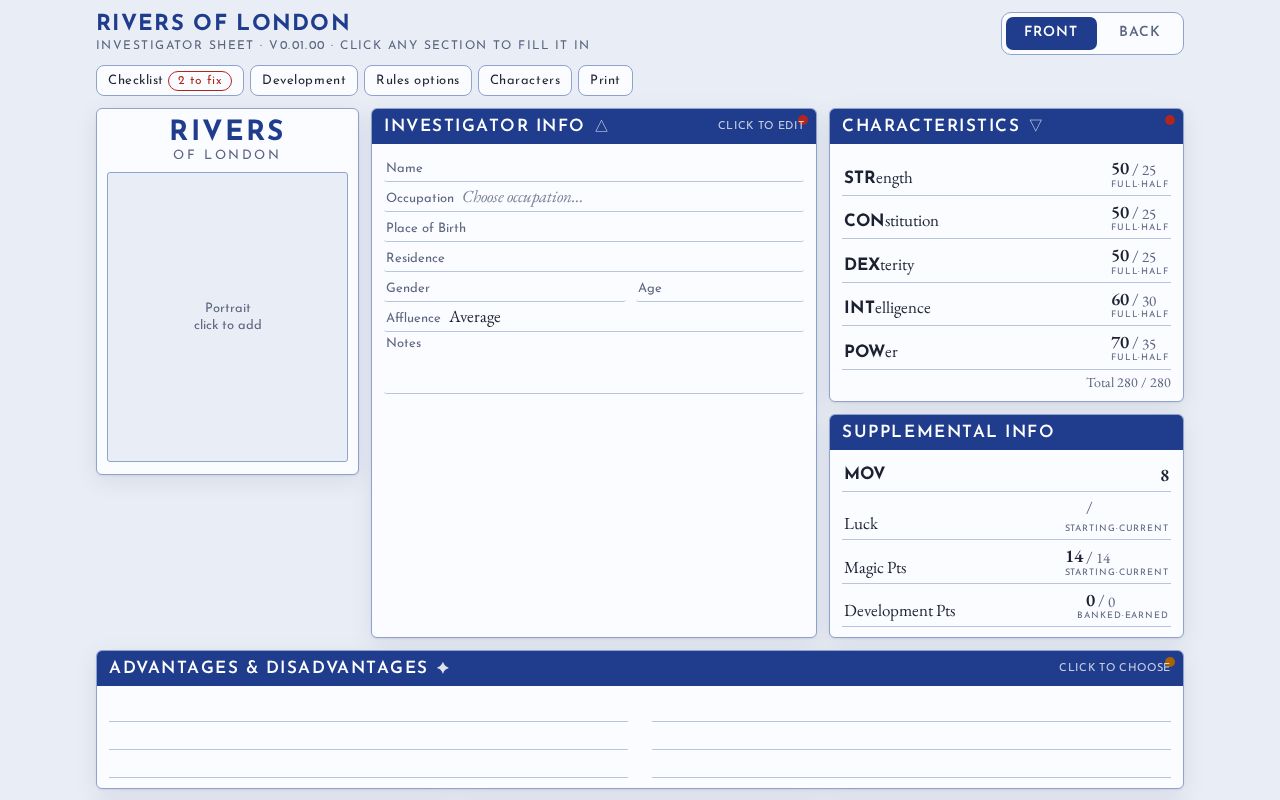Click the Notes area
This screenshot has width=1280, height=800.
[x=594, y=365]
